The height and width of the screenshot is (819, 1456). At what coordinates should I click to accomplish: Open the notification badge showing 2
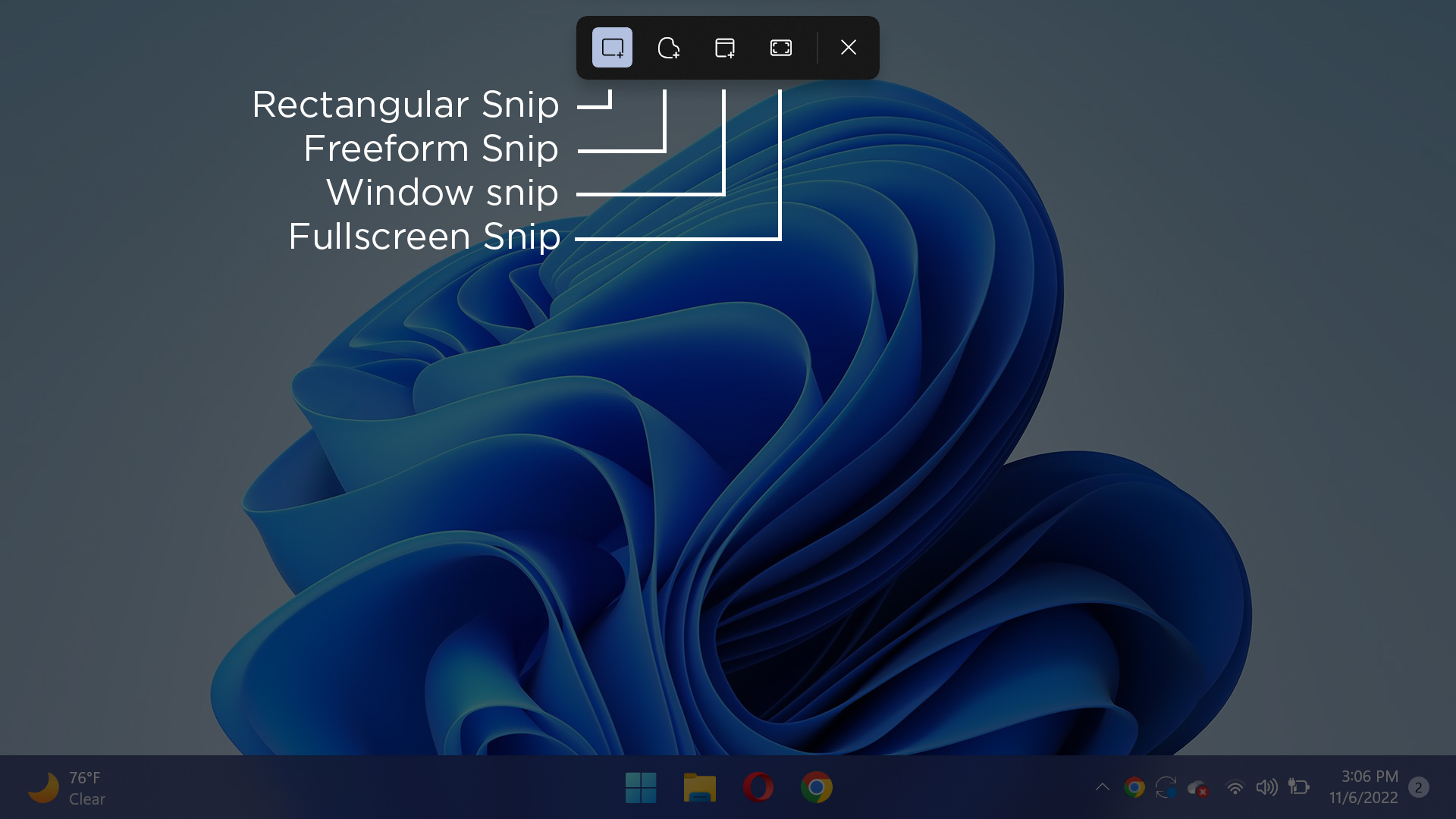click(1418, 787)
